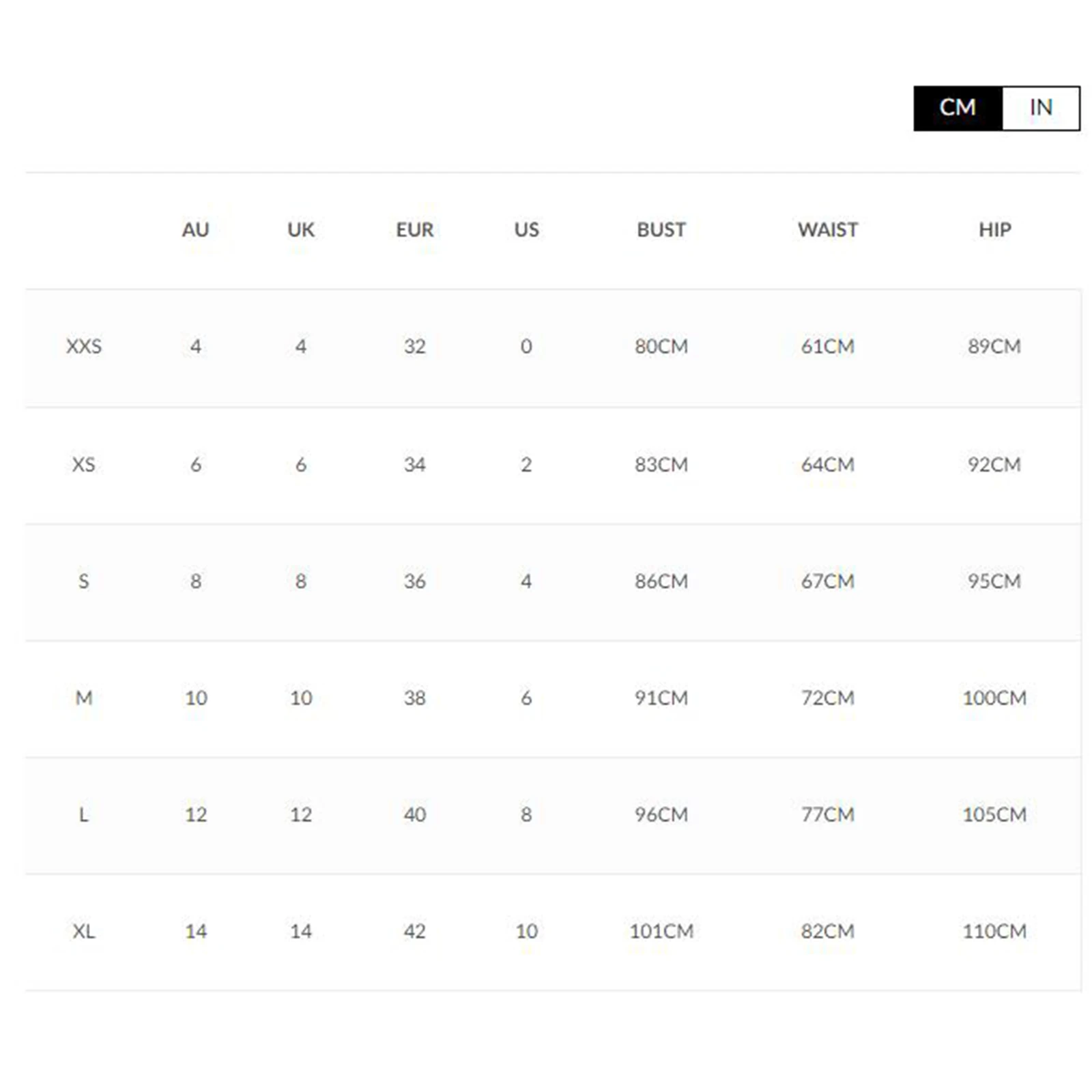Select the CM unit toggle

(x=957, y=108)
